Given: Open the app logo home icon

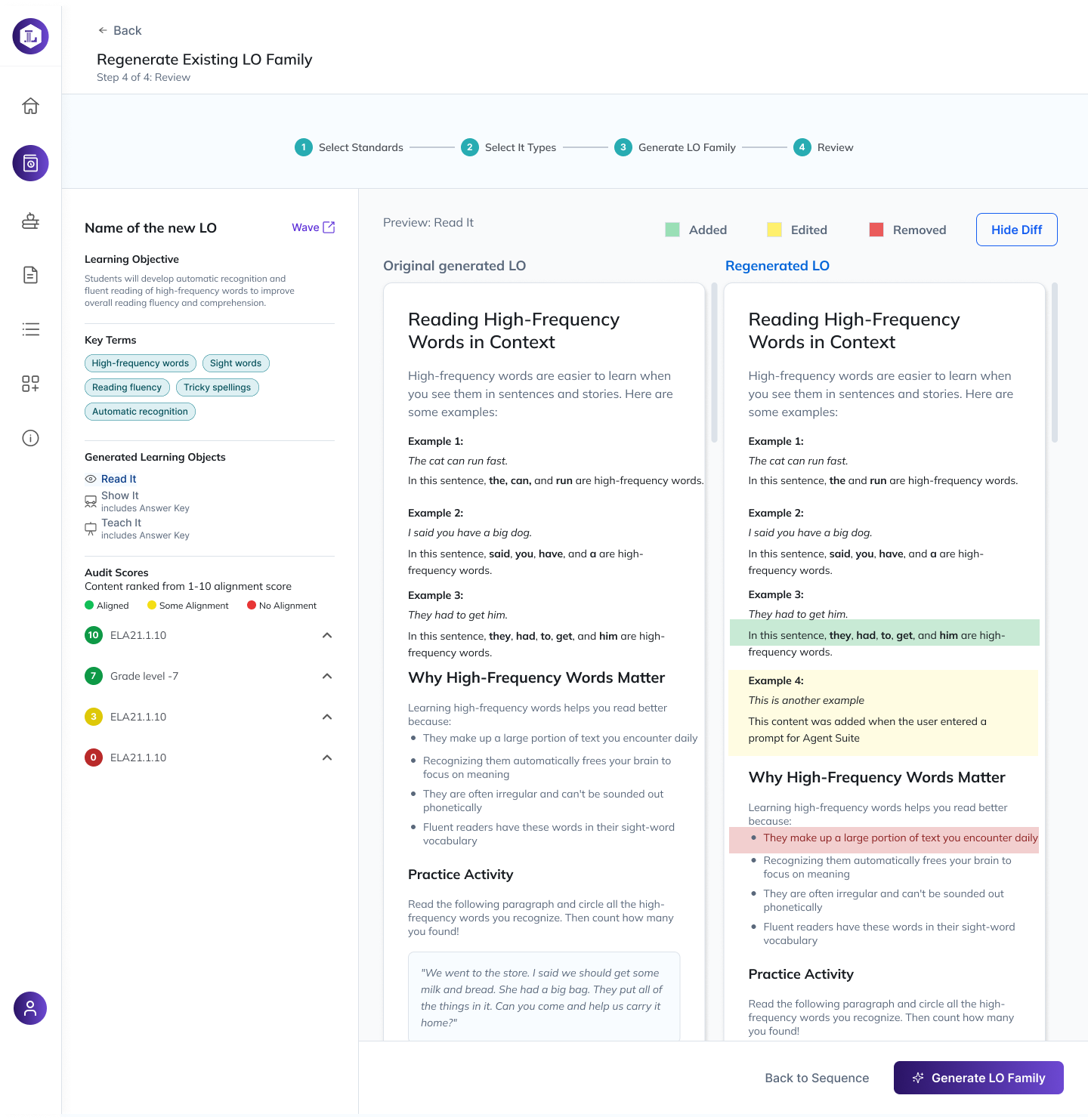Looking at the screenshot, I should pos(30,36).
